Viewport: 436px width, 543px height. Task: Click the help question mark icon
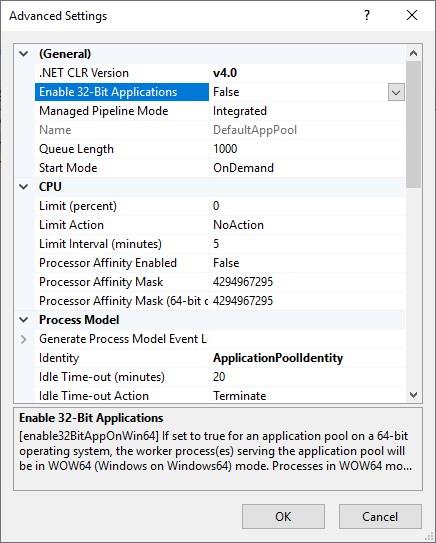pos(367,15)
